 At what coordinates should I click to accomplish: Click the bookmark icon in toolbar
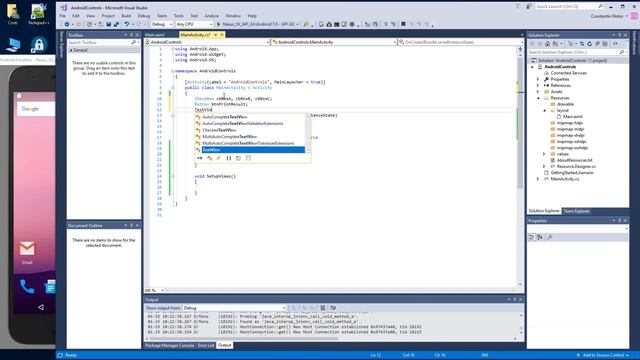[x=403, y=24]
